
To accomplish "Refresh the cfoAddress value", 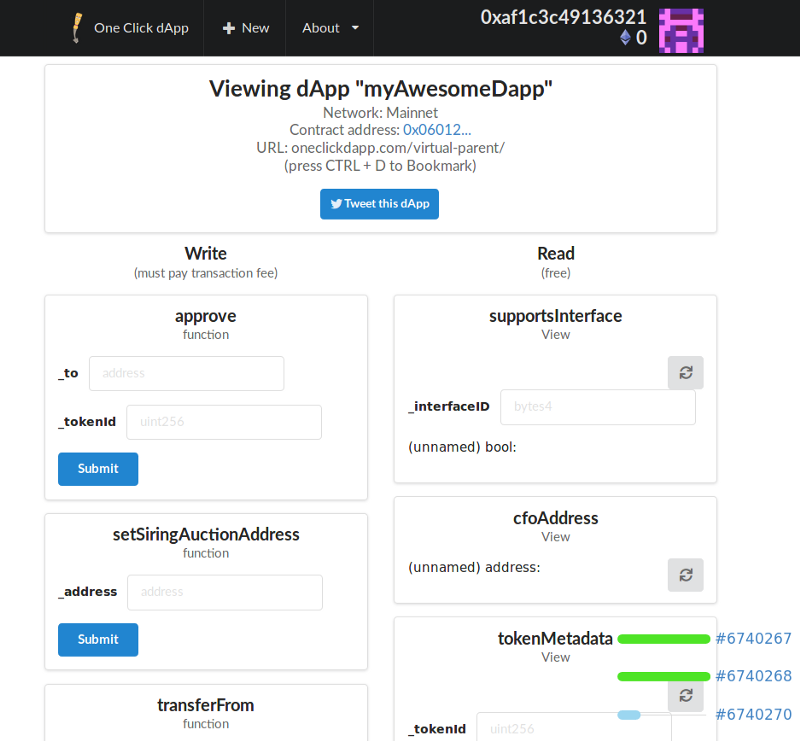I will [x=685, y=575].
